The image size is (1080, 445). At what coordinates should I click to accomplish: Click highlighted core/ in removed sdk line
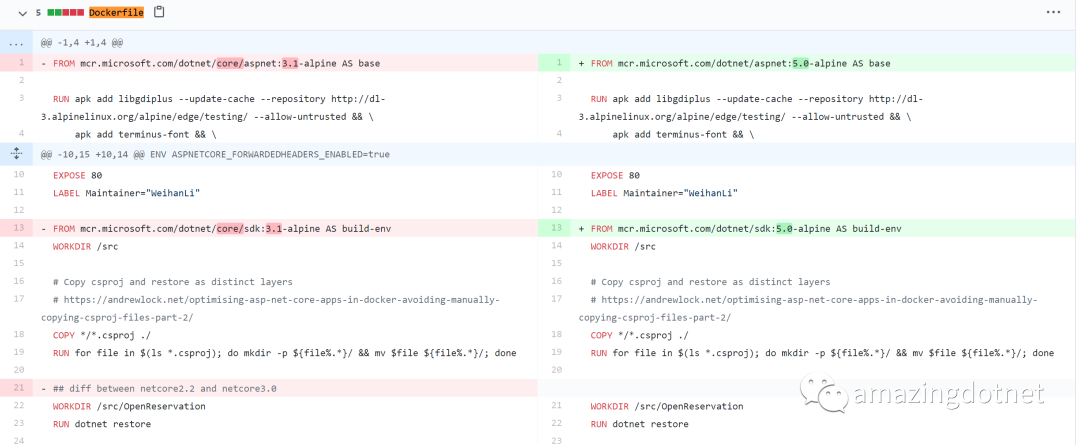click(x=230, y=229)
